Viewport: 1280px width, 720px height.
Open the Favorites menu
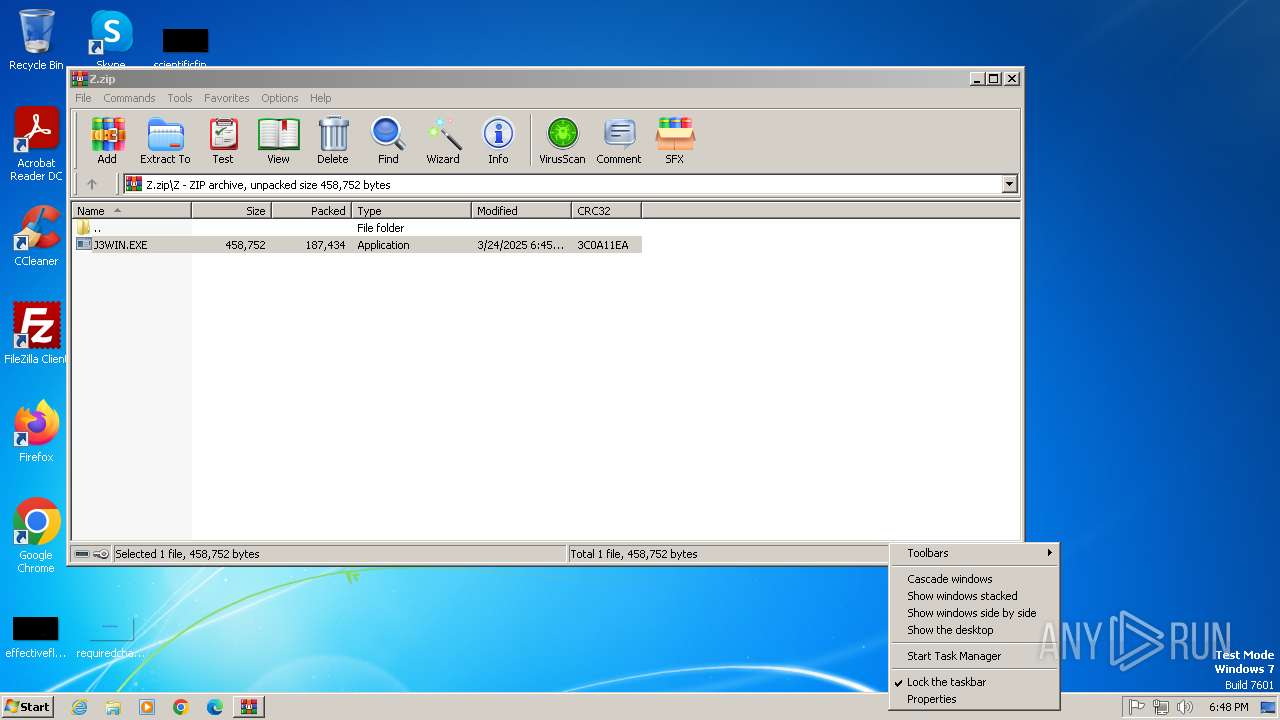pos(227,98)
